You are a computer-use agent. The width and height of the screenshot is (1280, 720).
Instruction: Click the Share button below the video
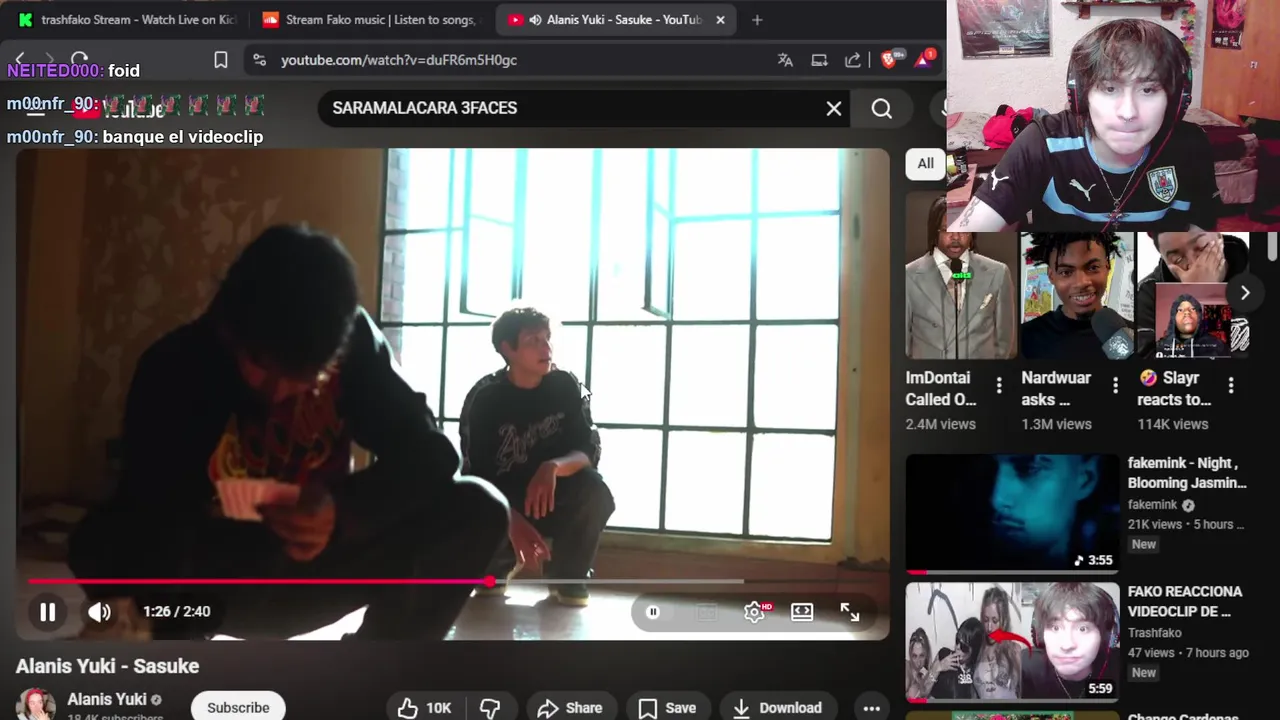coord(570,708)
